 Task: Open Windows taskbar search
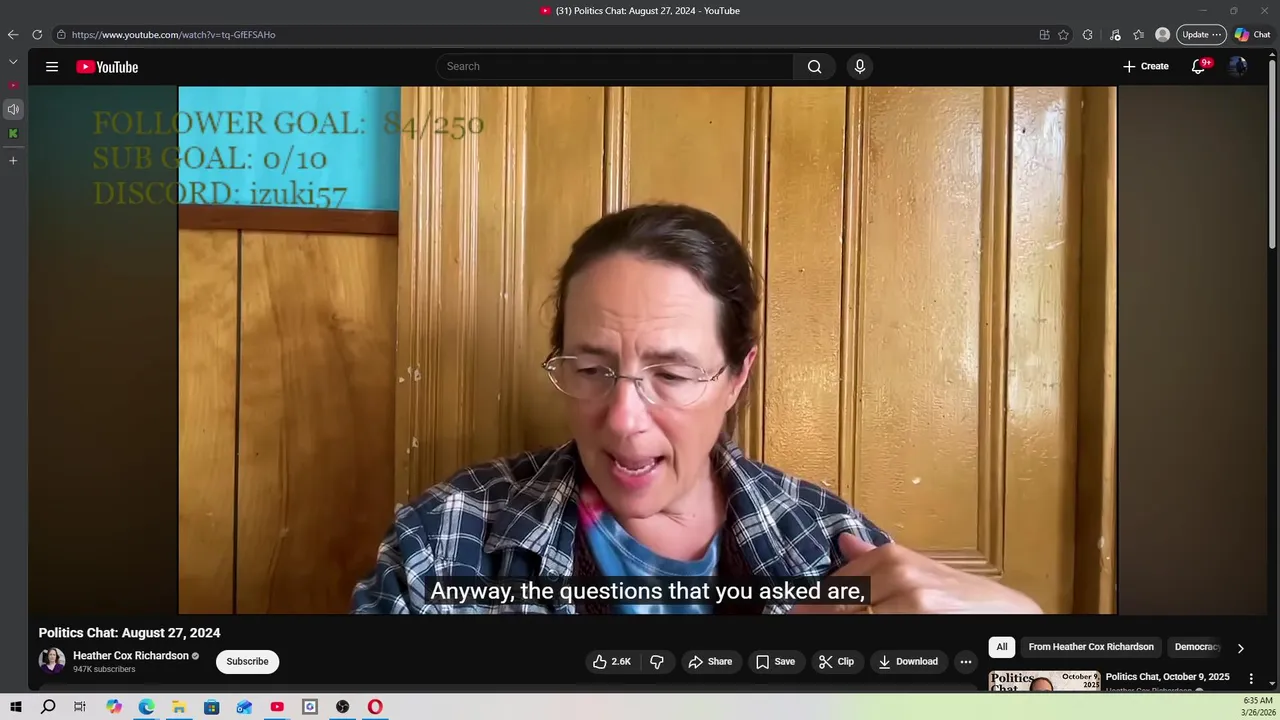tap(48, 707)
